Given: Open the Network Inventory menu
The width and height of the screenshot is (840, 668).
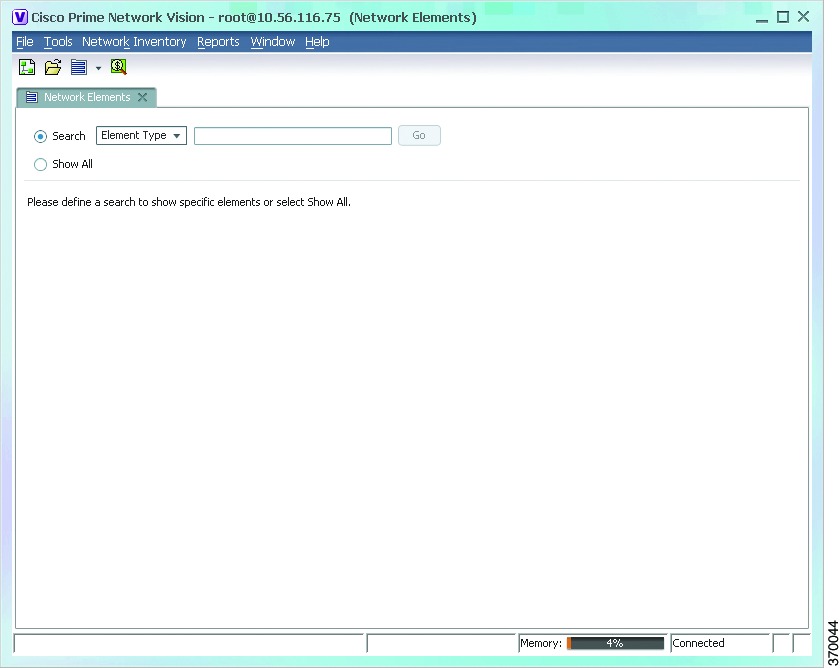Looking at the screenshot, I should point(134,42).
